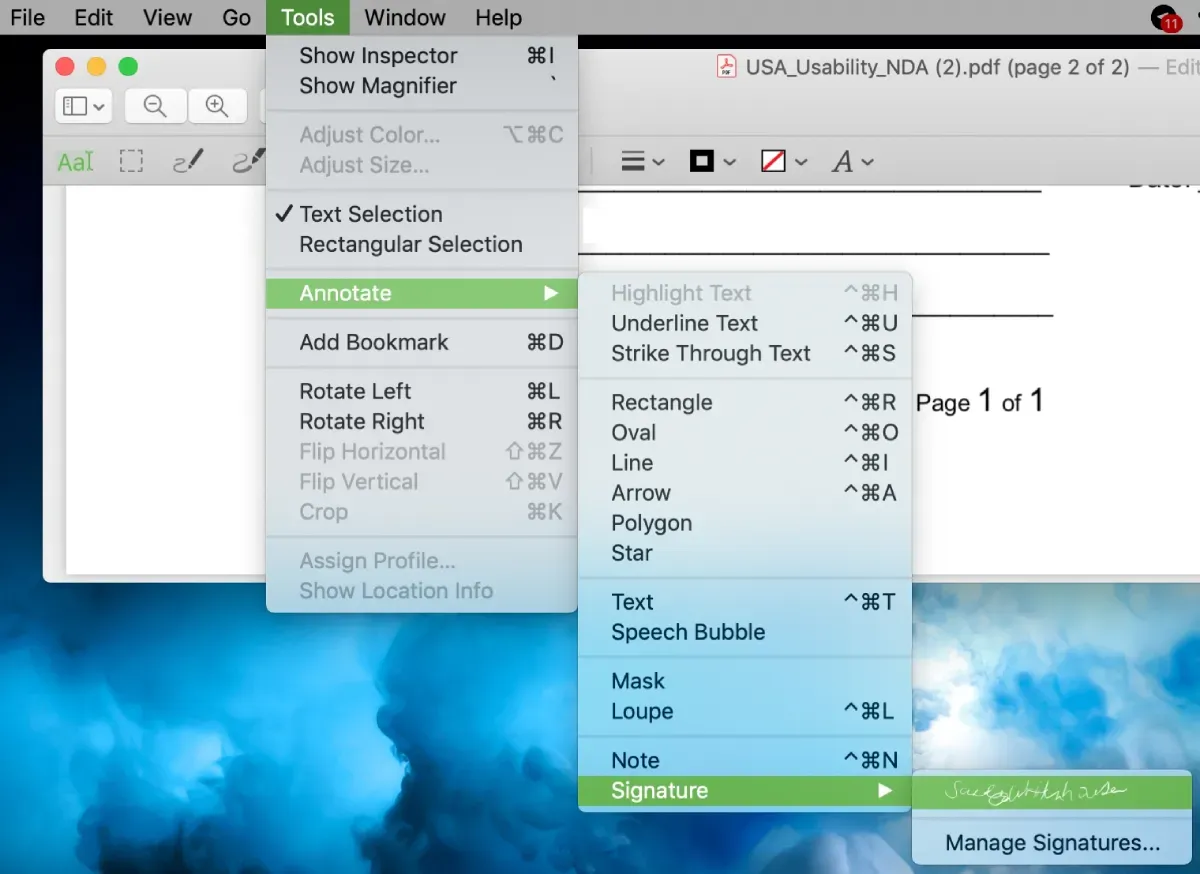Image resolution: width=1200 pixels, height=874 pixels.
Task: Click Manage Signatures… option
Action: click(x=1052, y=843)
